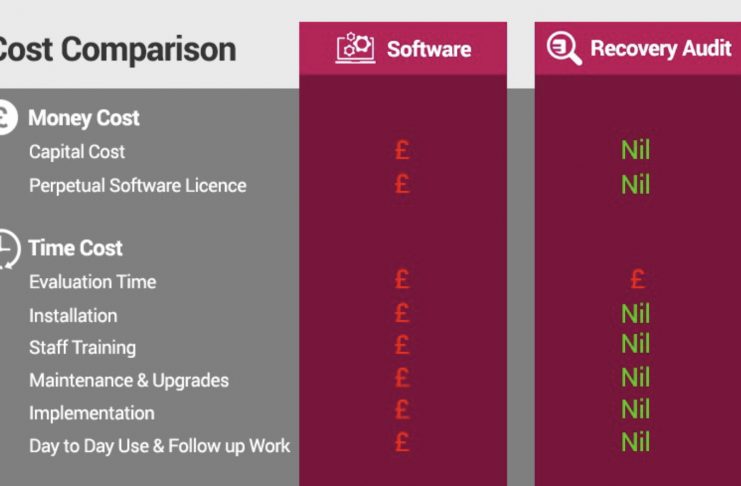This screenshot has height=486, width=741.
Task: Click the Staff Training label
Action: 83,348
